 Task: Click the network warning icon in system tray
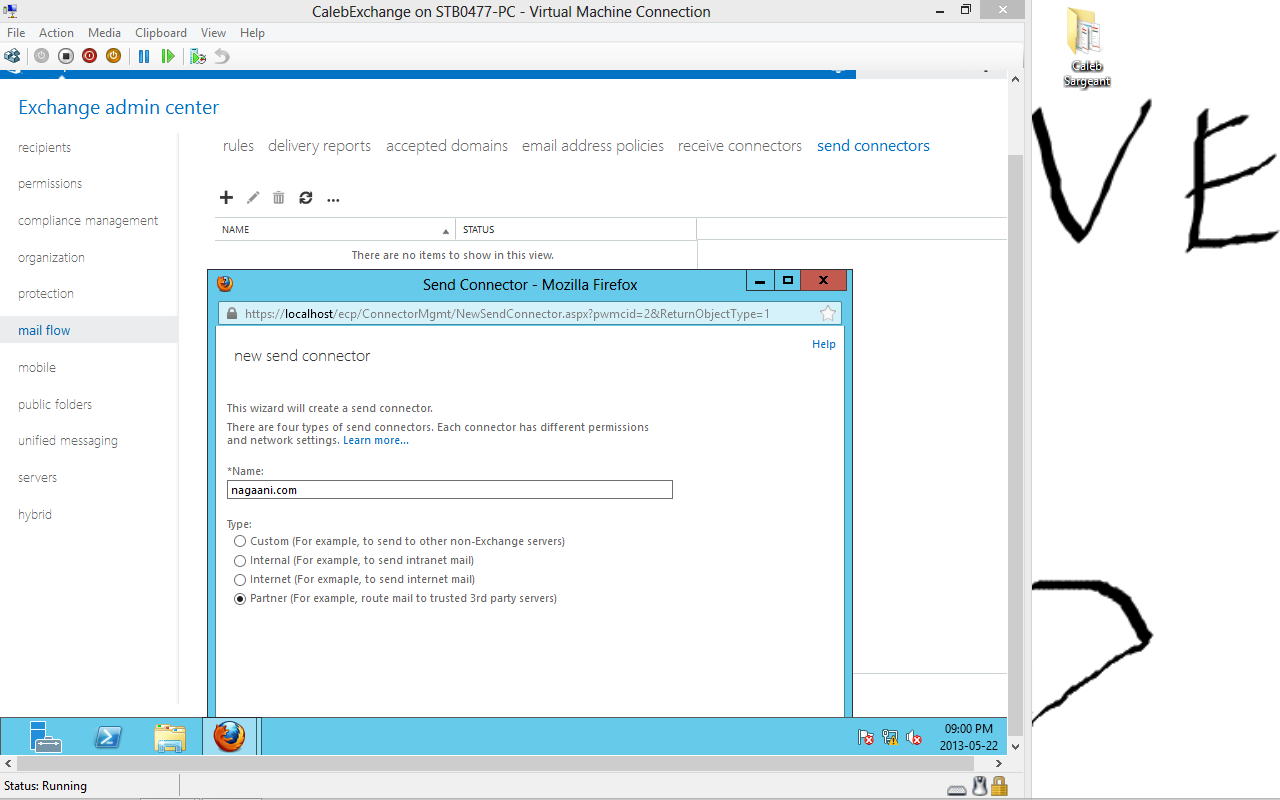pyautogui.click(x=890, y=737)
